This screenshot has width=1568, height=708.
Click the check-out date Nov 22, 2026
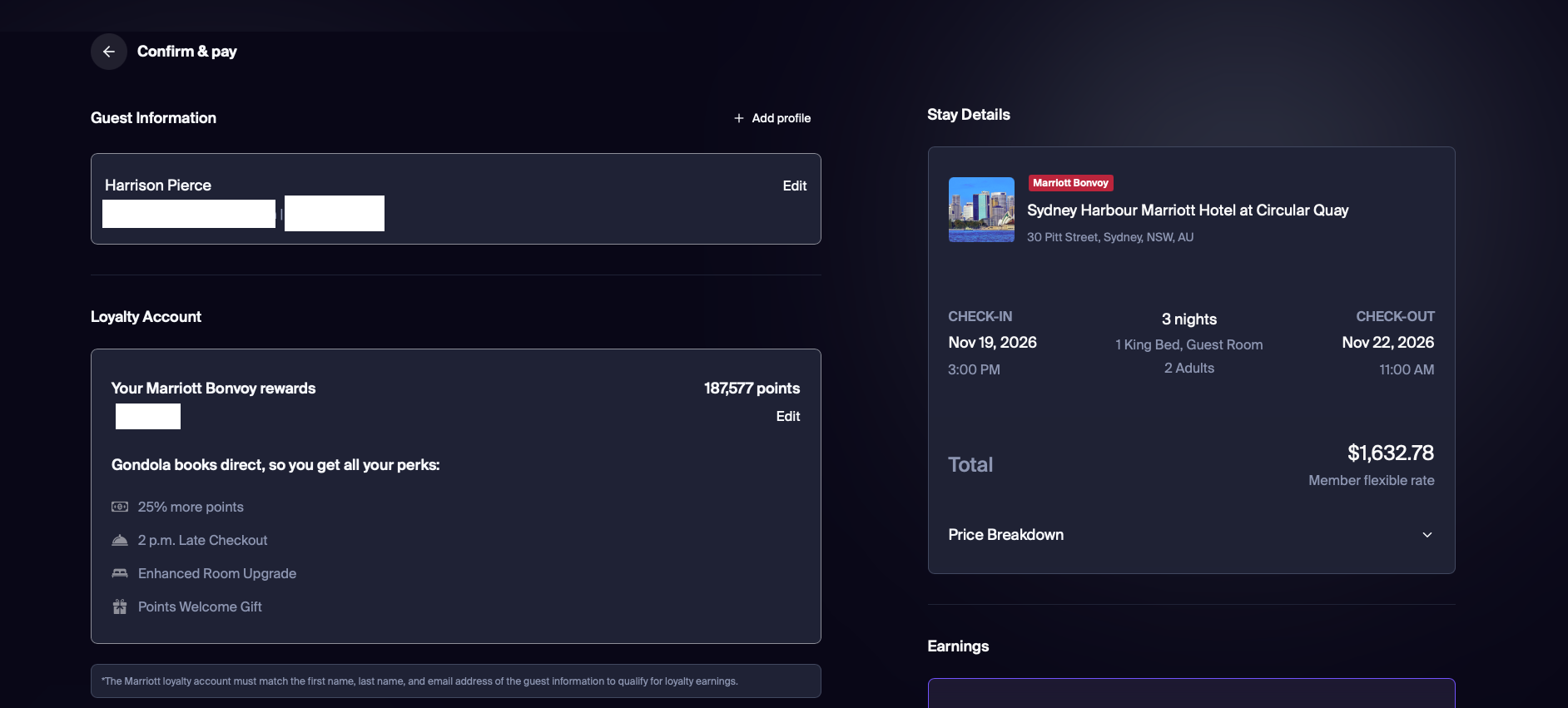point(1388,343)
